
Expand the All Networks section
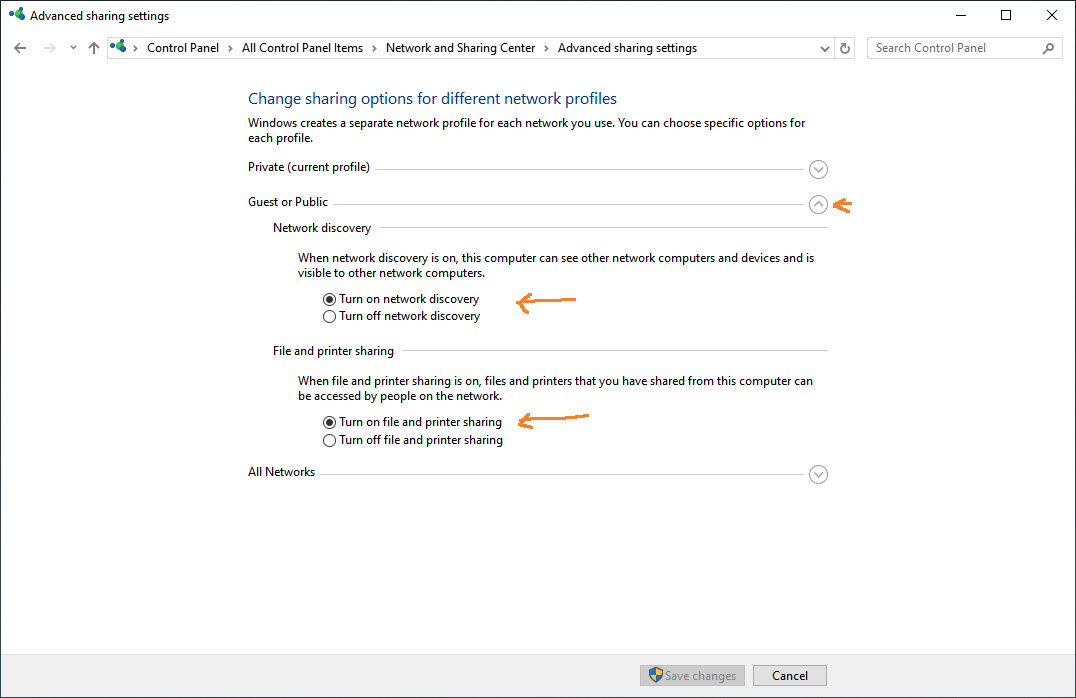coord(818,474)
